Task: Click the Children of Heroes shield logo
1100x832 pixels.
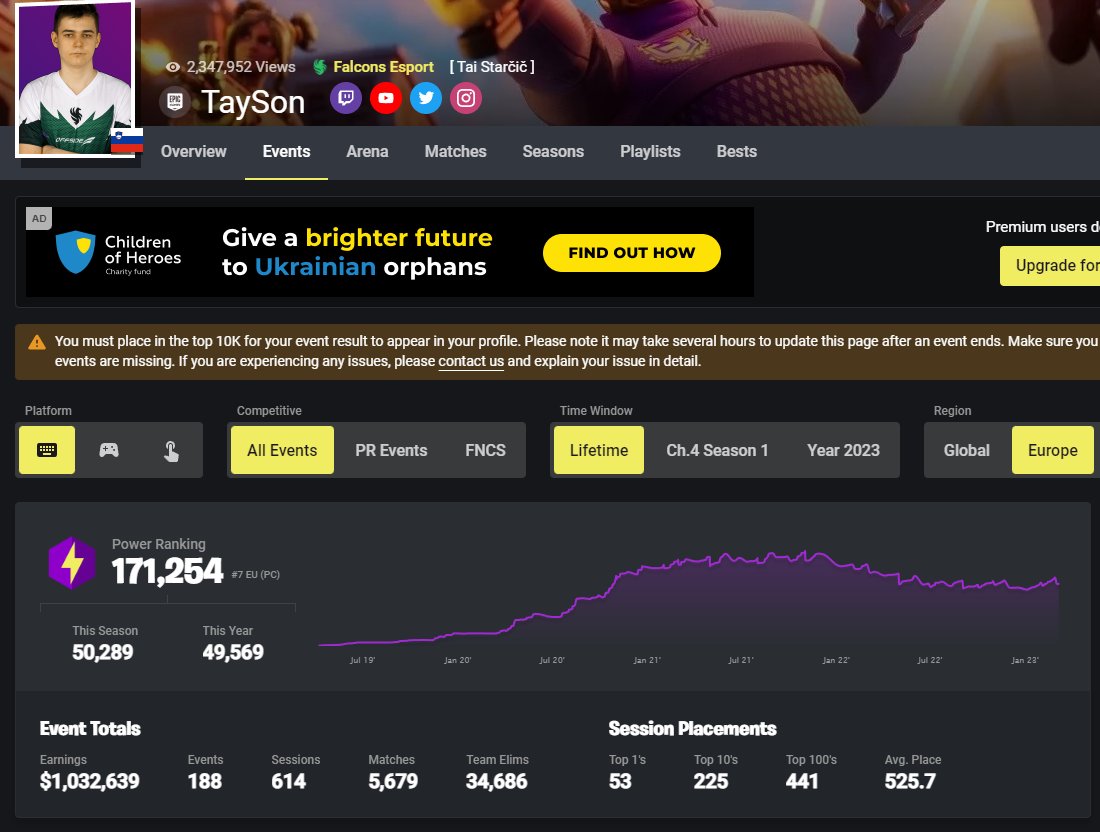Action: coord(75,252)
